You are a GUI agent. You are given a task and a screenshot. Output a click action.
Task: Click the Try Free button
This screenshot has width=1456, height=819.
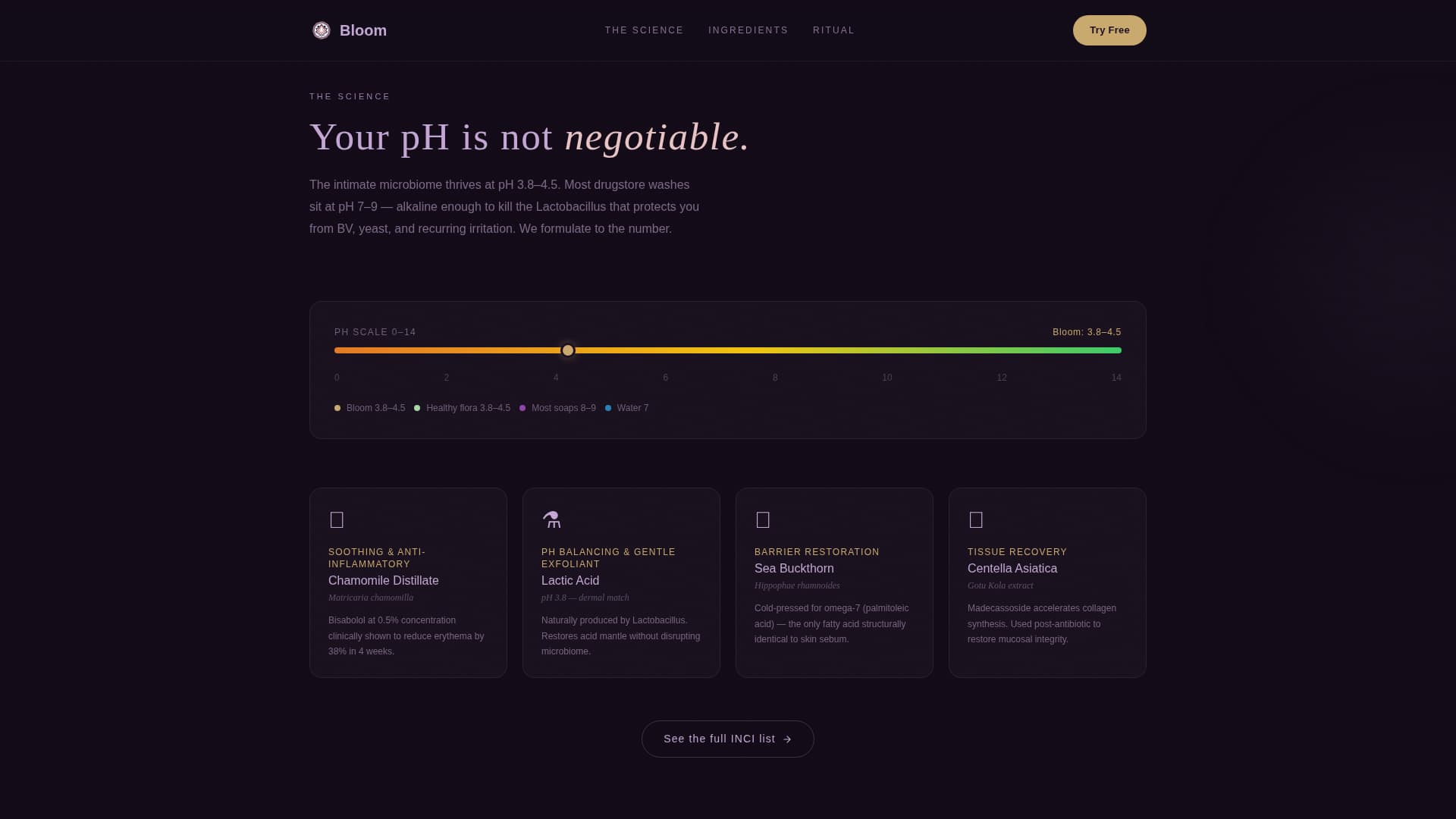(1109, 30)
